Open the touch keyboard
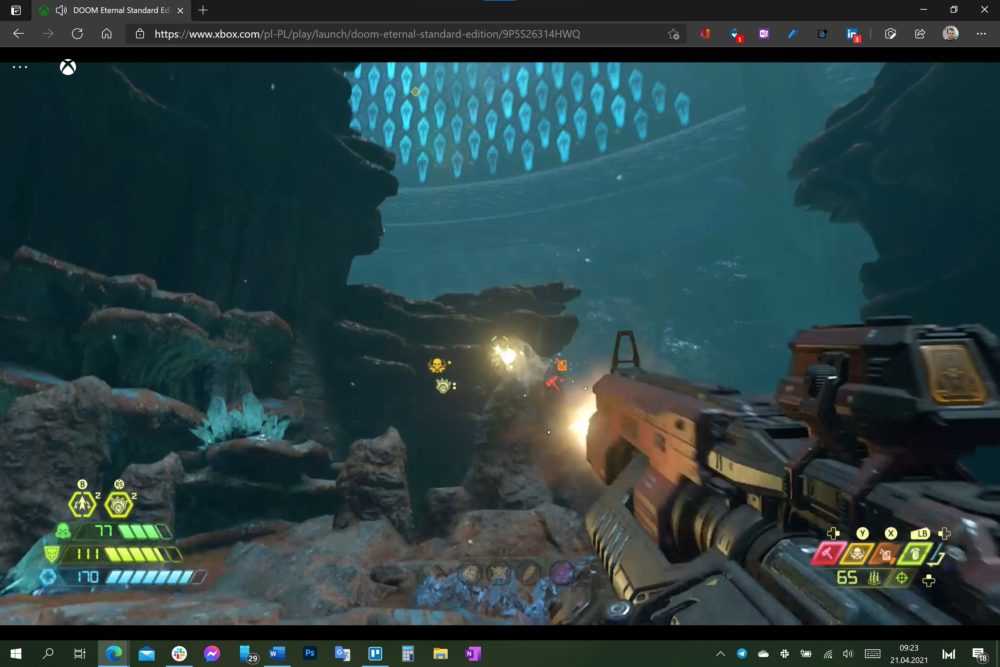Viewport: 1000px width, 667px height. coord(872,654)
